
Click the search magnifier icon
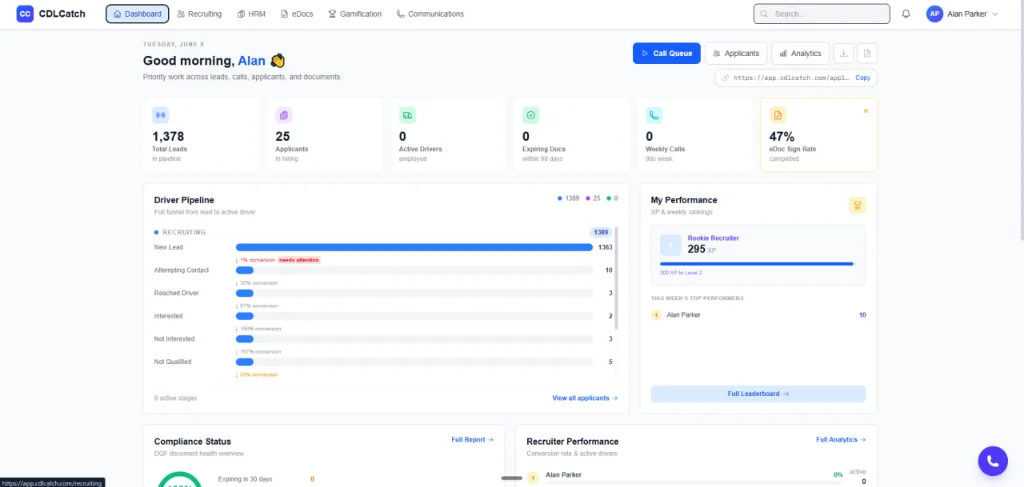tap(764, 14)
